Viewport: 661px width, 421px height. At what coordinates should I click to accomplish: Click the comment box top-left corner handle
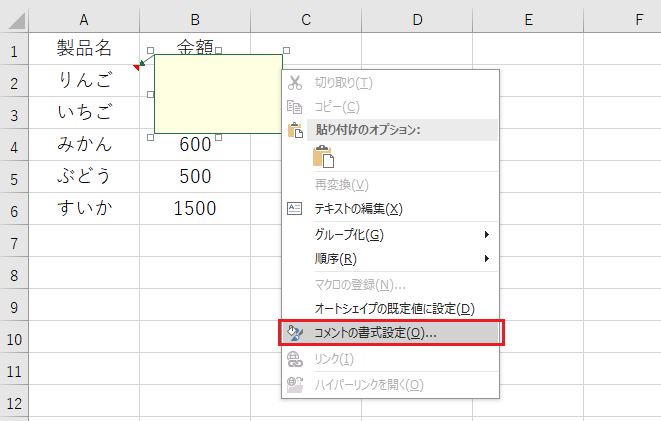pos(150,51)
